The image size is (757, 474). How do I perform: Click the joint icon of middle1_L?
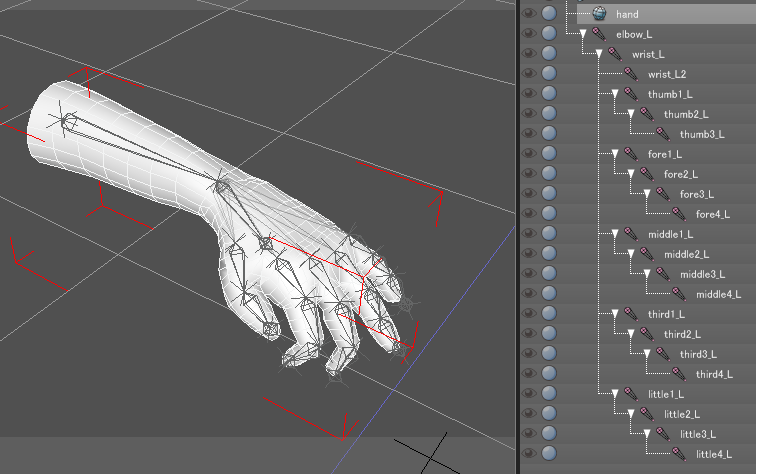[x=631, y=234]
